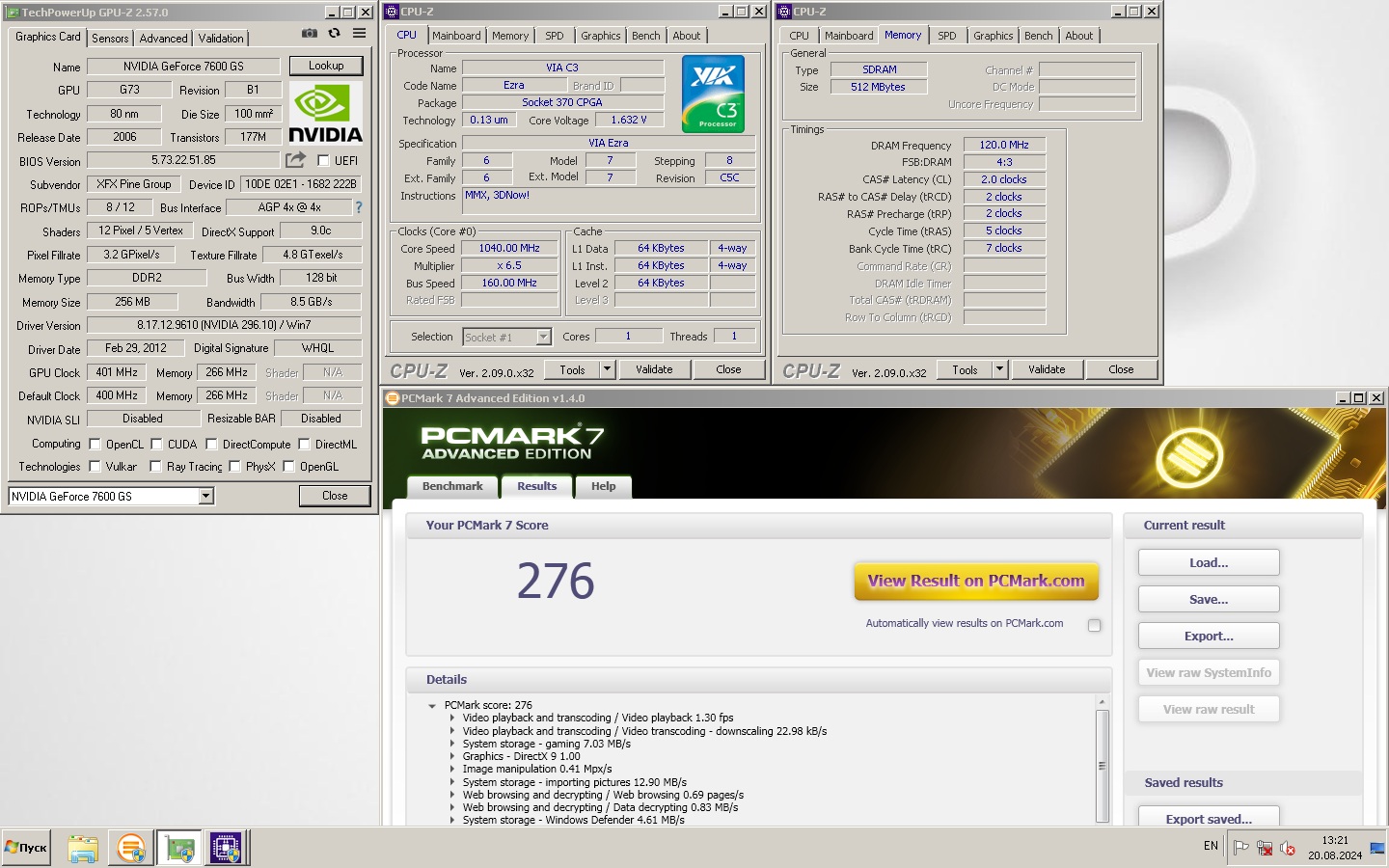Switch to the Advanced tab in GPU-Z
This screenshot has height=868, width=1389.
163,38
